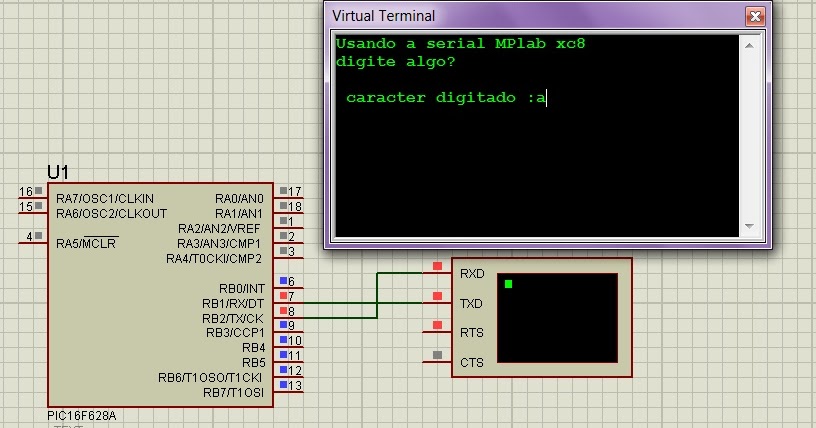Click pin 4 RA5/MCLR state indicator
Screen dimensions: 816x428
[x=38, y=236]
